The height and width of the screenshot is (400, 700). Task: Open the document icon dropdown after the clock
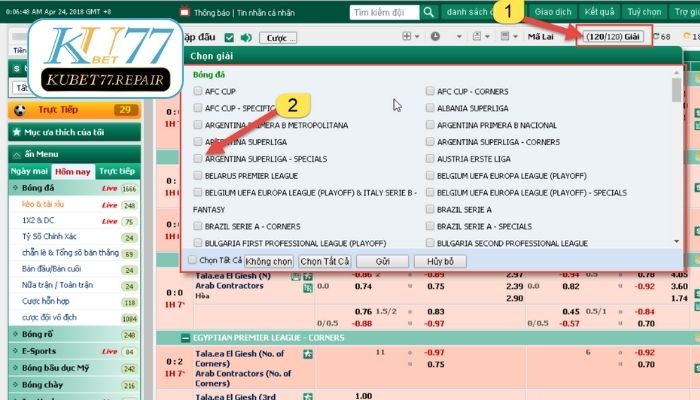click(481, 37)
